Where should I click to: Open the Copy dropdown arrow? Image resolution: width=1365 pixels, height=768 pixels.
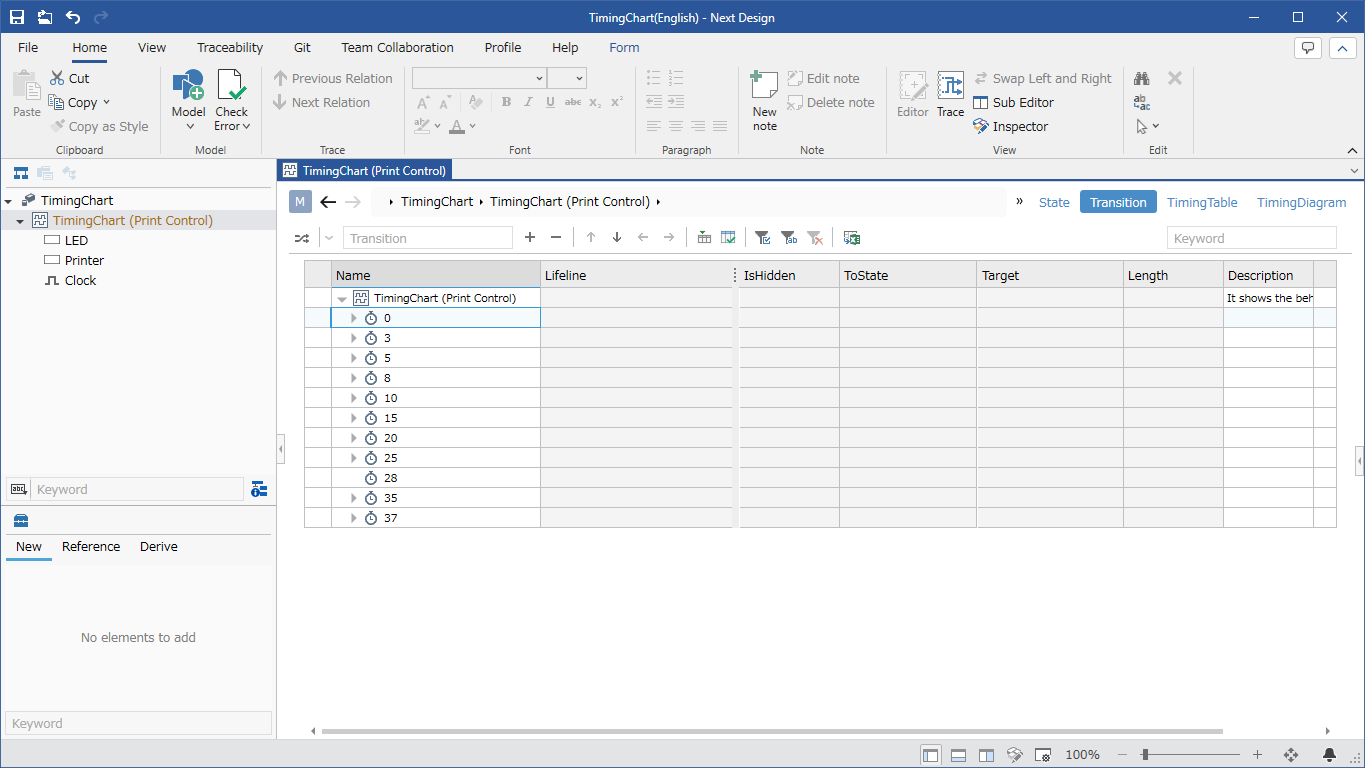pyautogui.click(x=107, y=102)
